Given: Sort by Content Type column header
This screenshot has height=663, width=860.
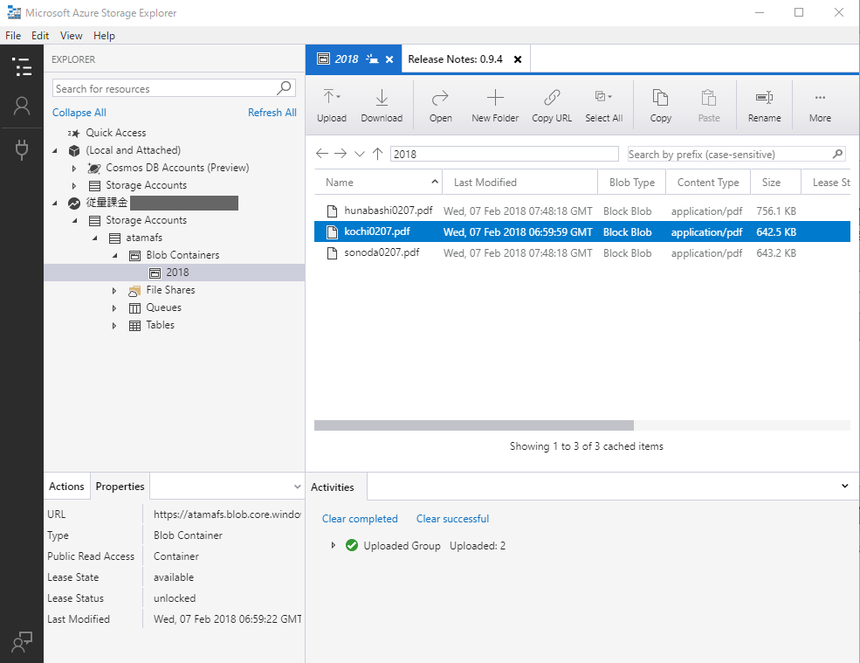Looking at the screenshot, I should (708, 183).
